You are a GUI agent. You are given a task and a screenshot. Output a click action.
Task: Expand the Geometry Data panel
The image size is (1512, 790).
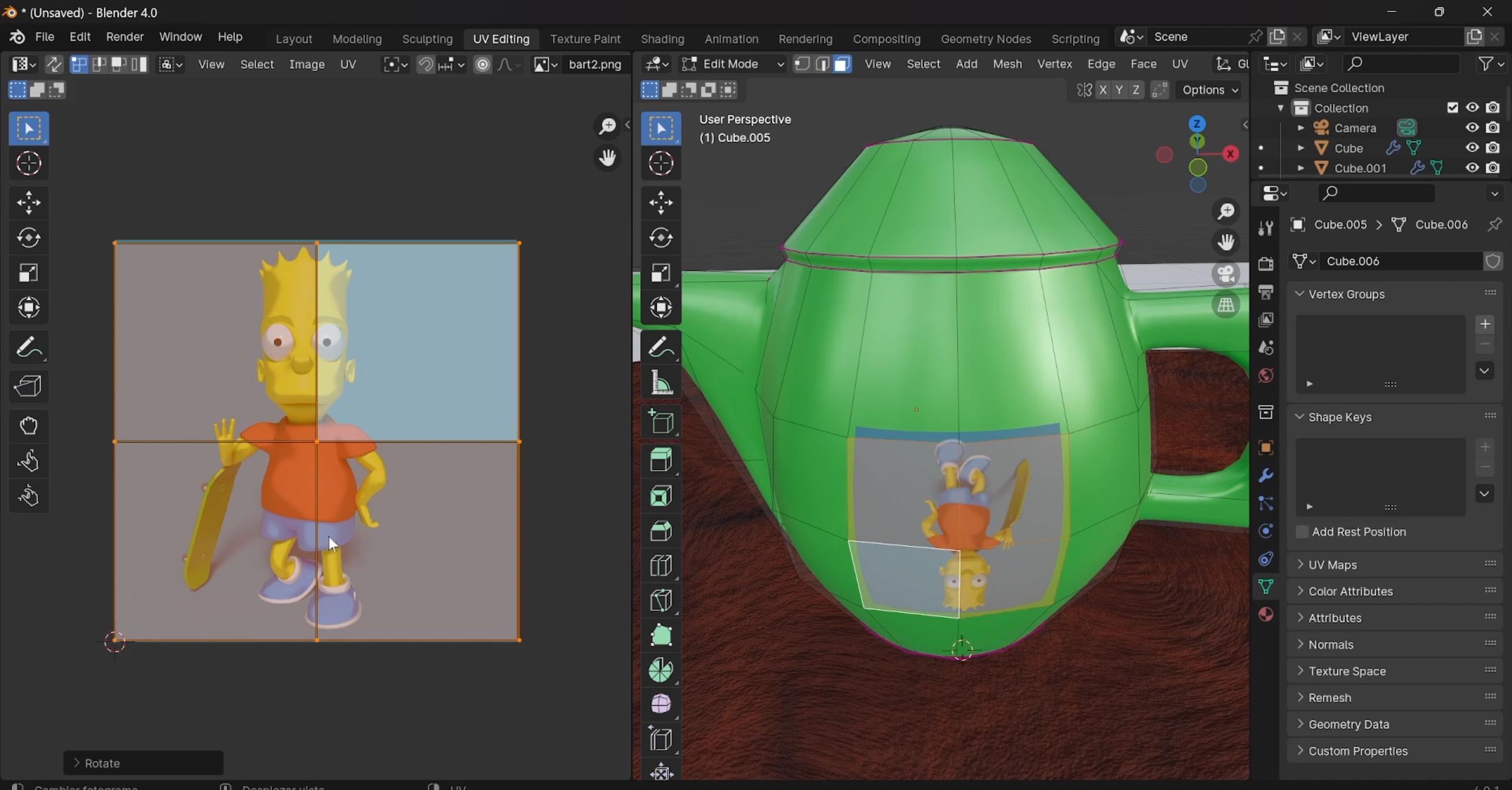(x=1396, y=724)
